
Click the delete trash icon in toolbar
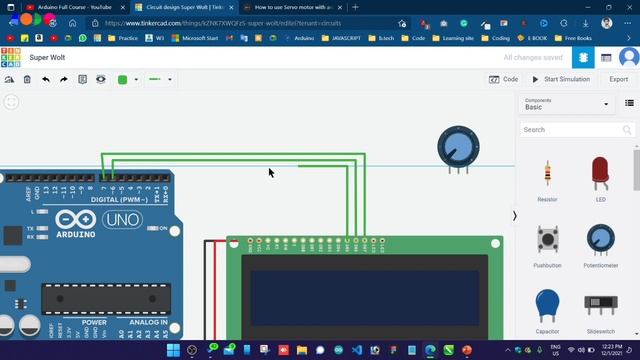(x=27, y=80)
